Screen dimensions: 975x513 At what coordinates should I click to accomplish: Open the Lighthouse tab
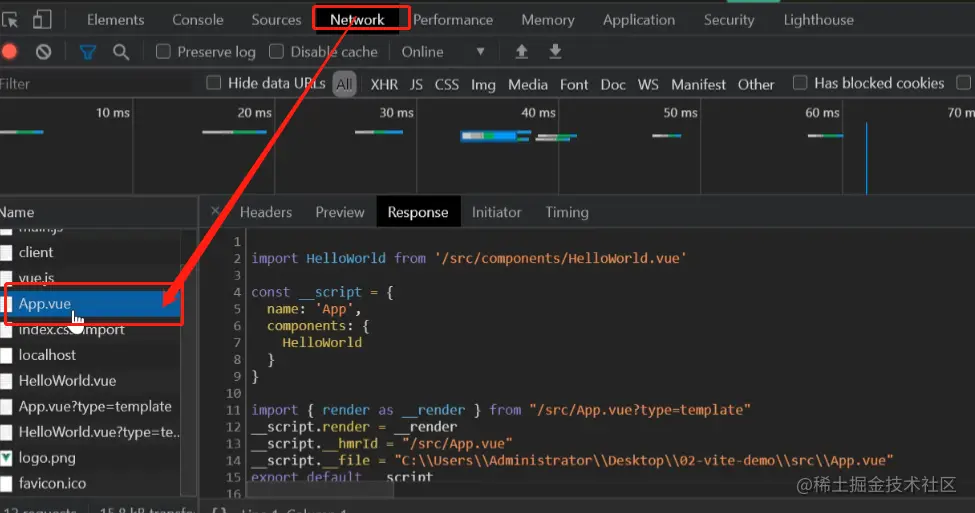point(818,20)
